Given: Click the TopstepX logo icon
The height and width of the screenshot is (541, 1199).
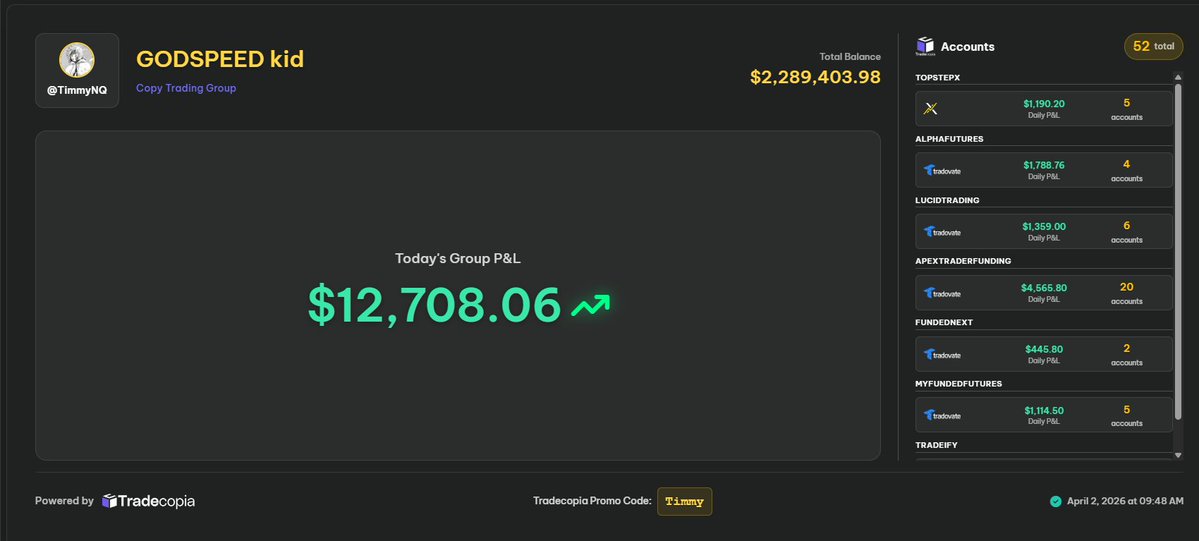Looking at the screenshot, I should click(931, 109).
